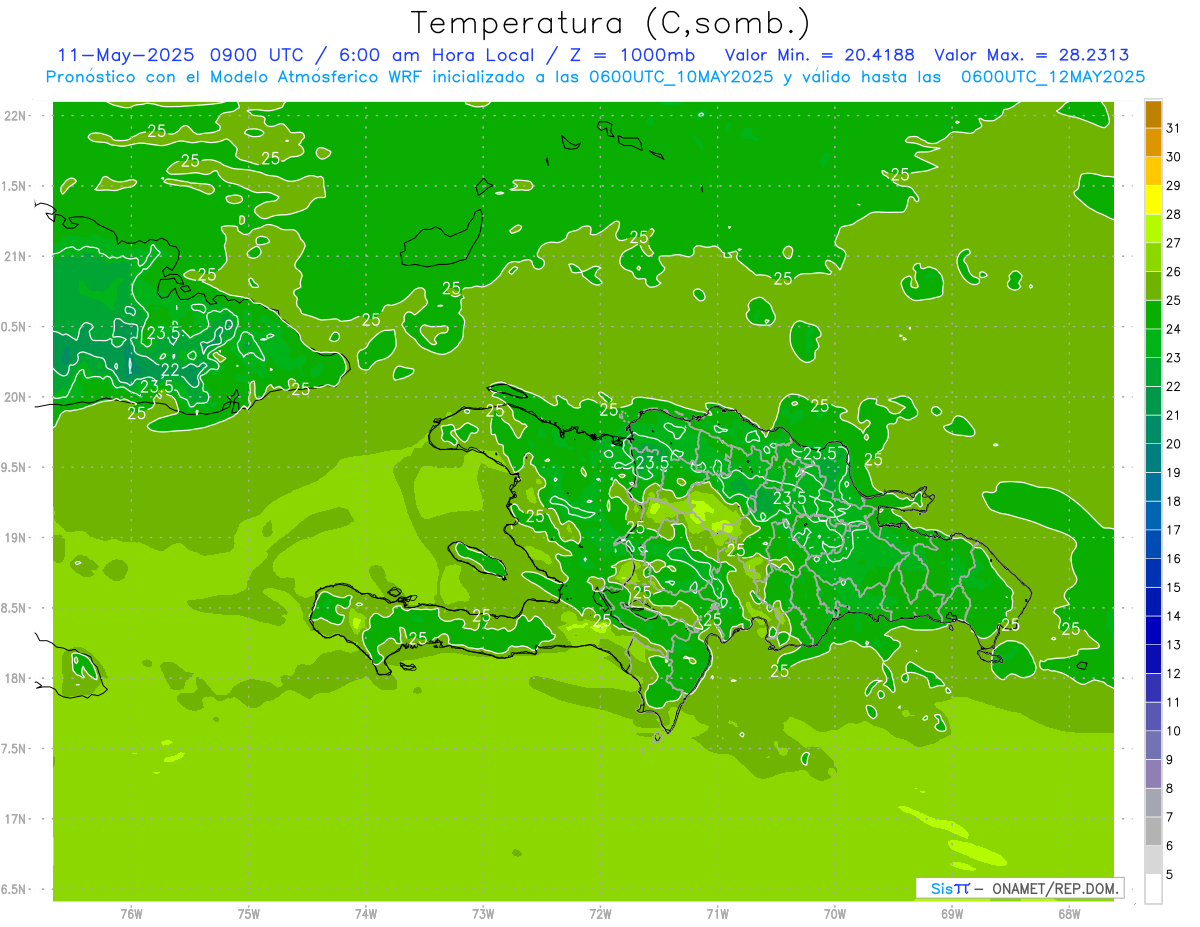
Task: Click the "Valor Min. = 20.4188" text
Action: (820, 54)
